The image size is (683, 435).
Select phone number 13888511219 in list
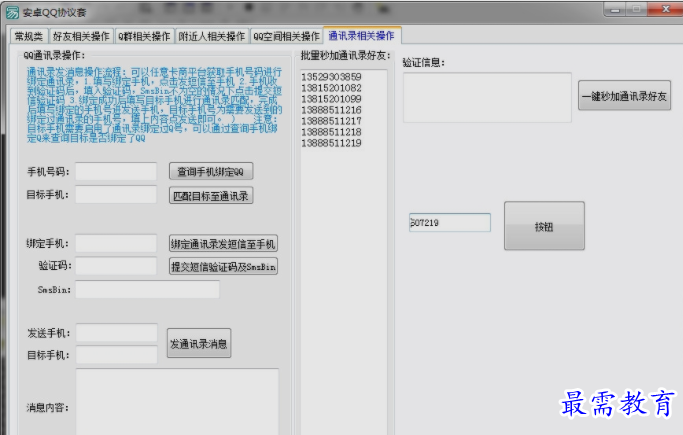[331, 143]
